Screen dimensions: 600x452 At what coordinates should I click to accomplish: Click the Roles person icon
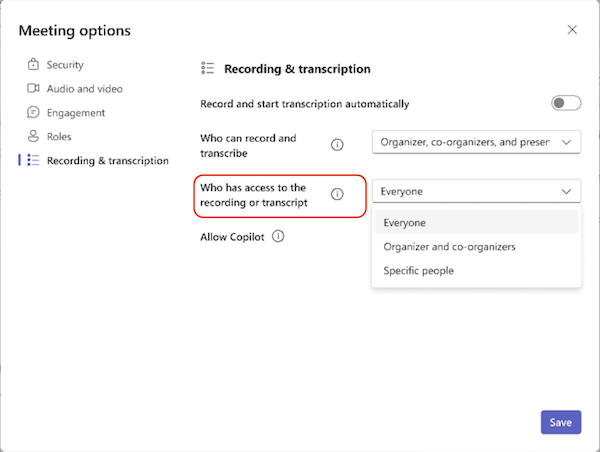click(33, 136)
